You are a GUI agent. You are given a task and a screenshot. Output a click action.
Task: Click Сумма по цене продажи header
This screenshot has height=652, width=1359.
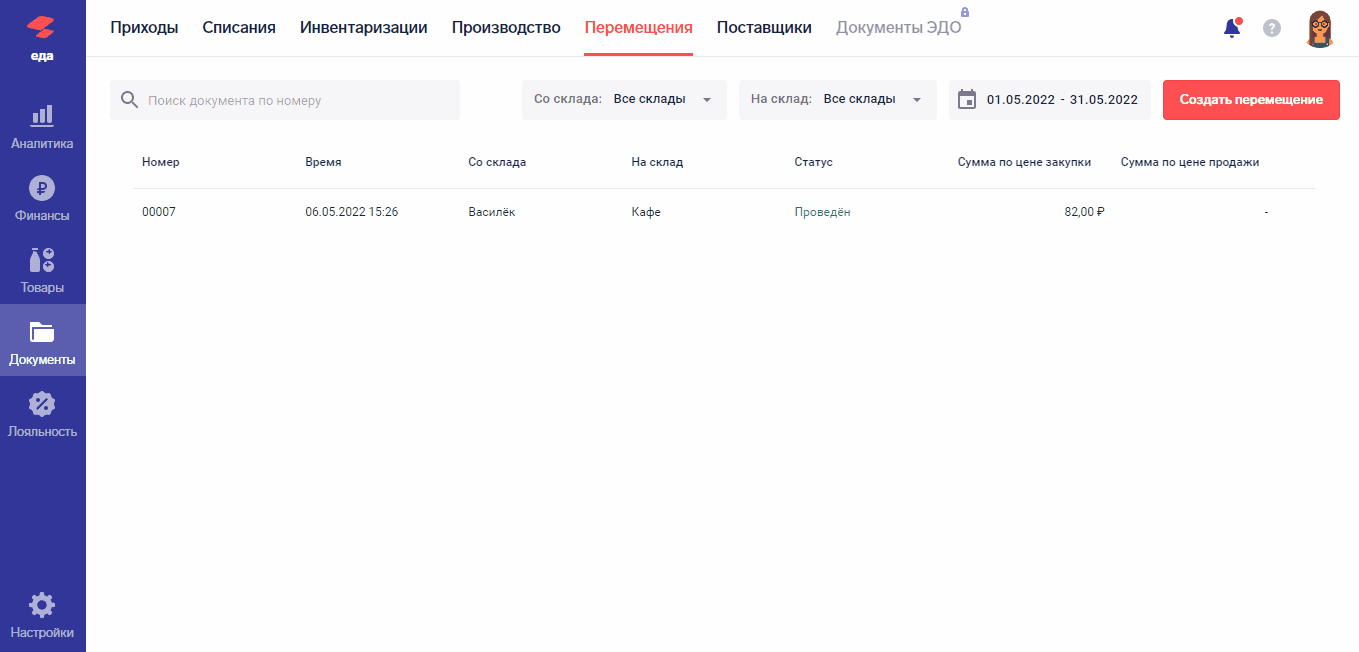(1190, 162)
